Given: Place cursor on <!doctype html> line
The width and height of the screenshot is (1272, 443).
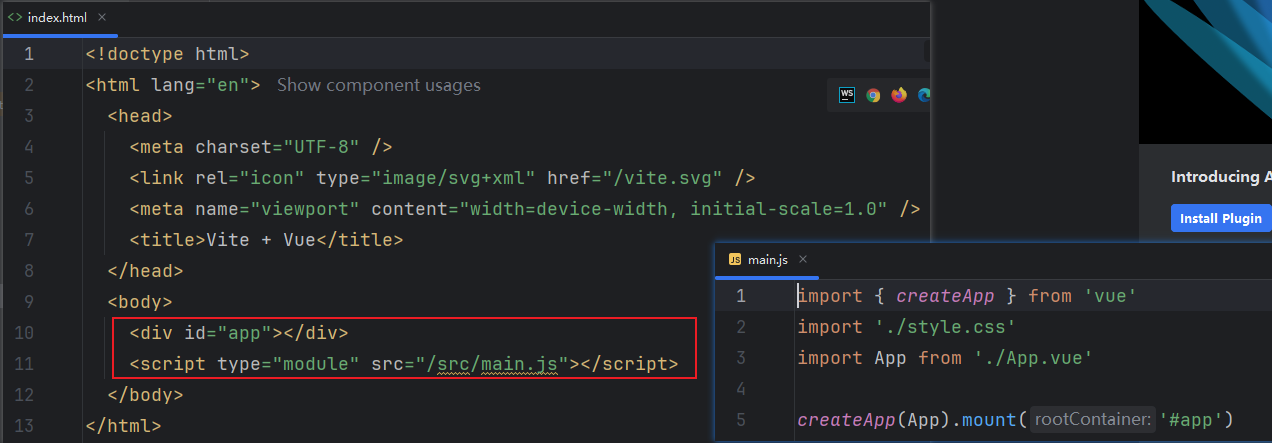Looking at the screenshot, I should [x=167, y=54].
